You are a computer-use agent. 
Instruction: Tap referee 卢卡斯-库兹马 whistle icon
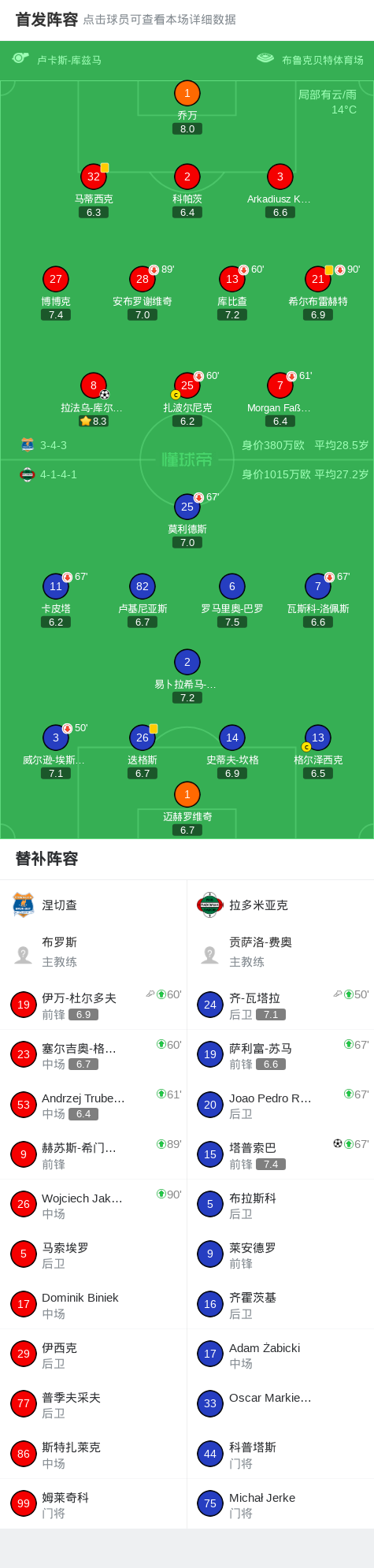coord(20,58)
